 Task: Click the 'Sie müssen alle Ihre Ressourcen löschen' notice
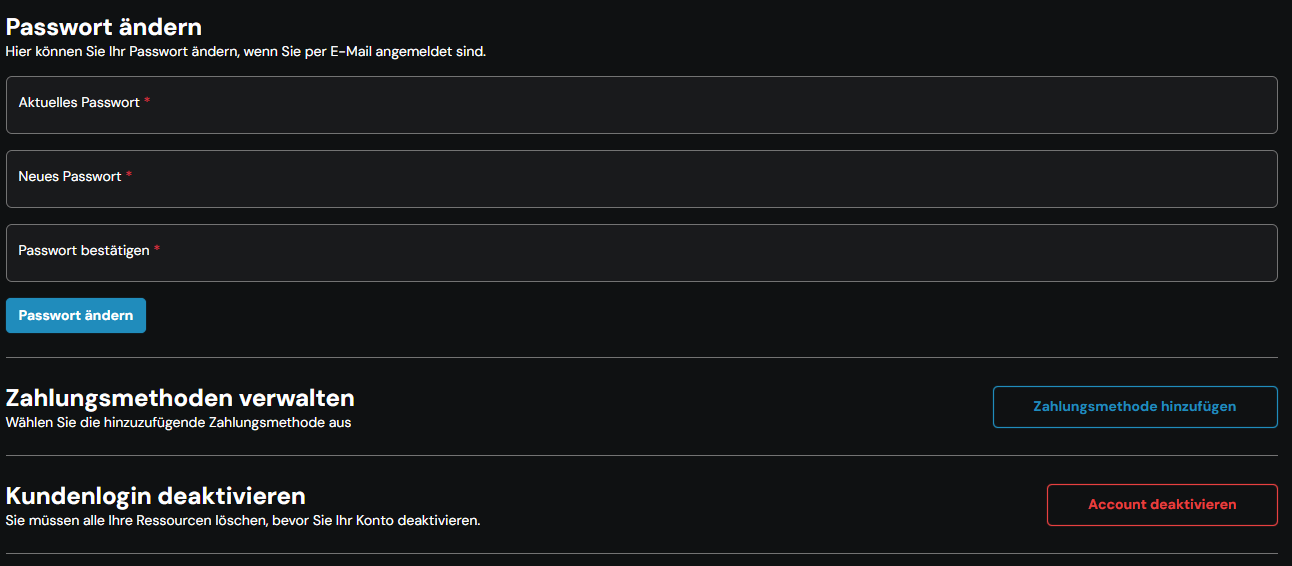(243, 520)
